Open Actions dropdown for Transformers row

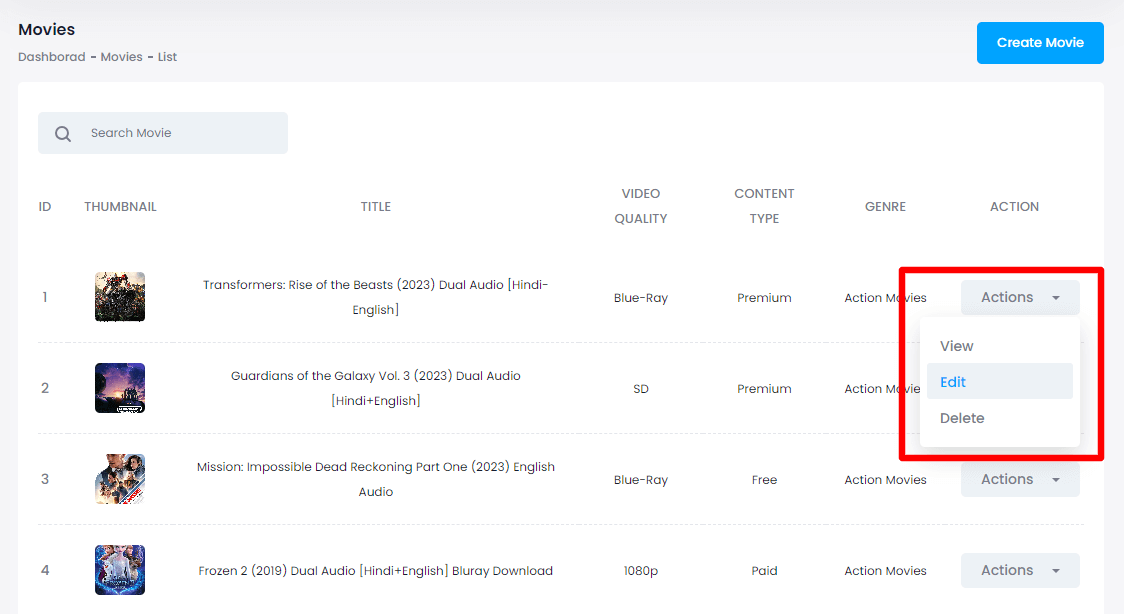[x=1020, y=297]
